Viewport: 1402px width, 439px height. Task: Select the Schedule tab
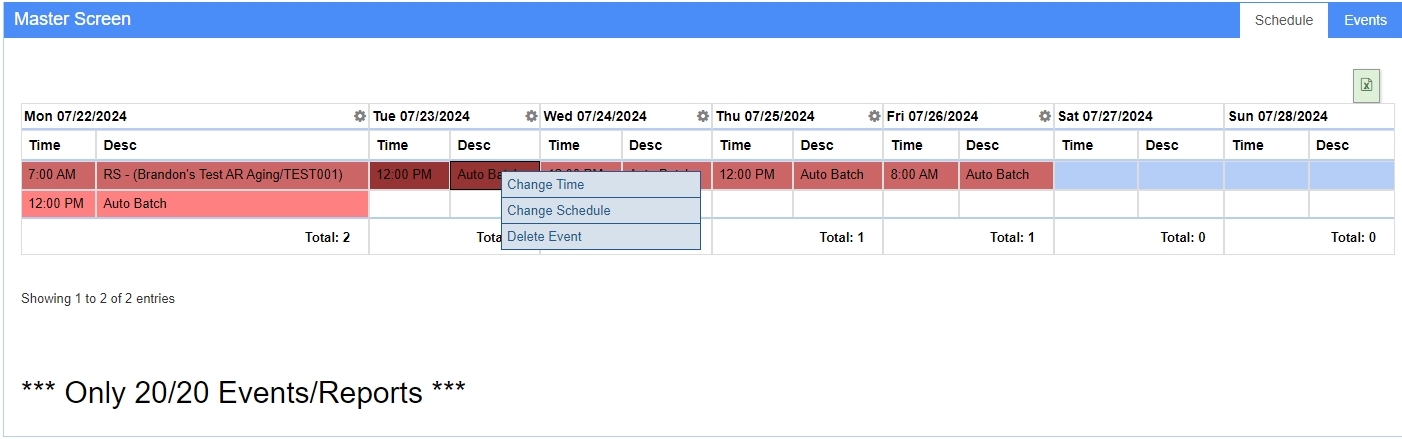tap(1284, 20)
